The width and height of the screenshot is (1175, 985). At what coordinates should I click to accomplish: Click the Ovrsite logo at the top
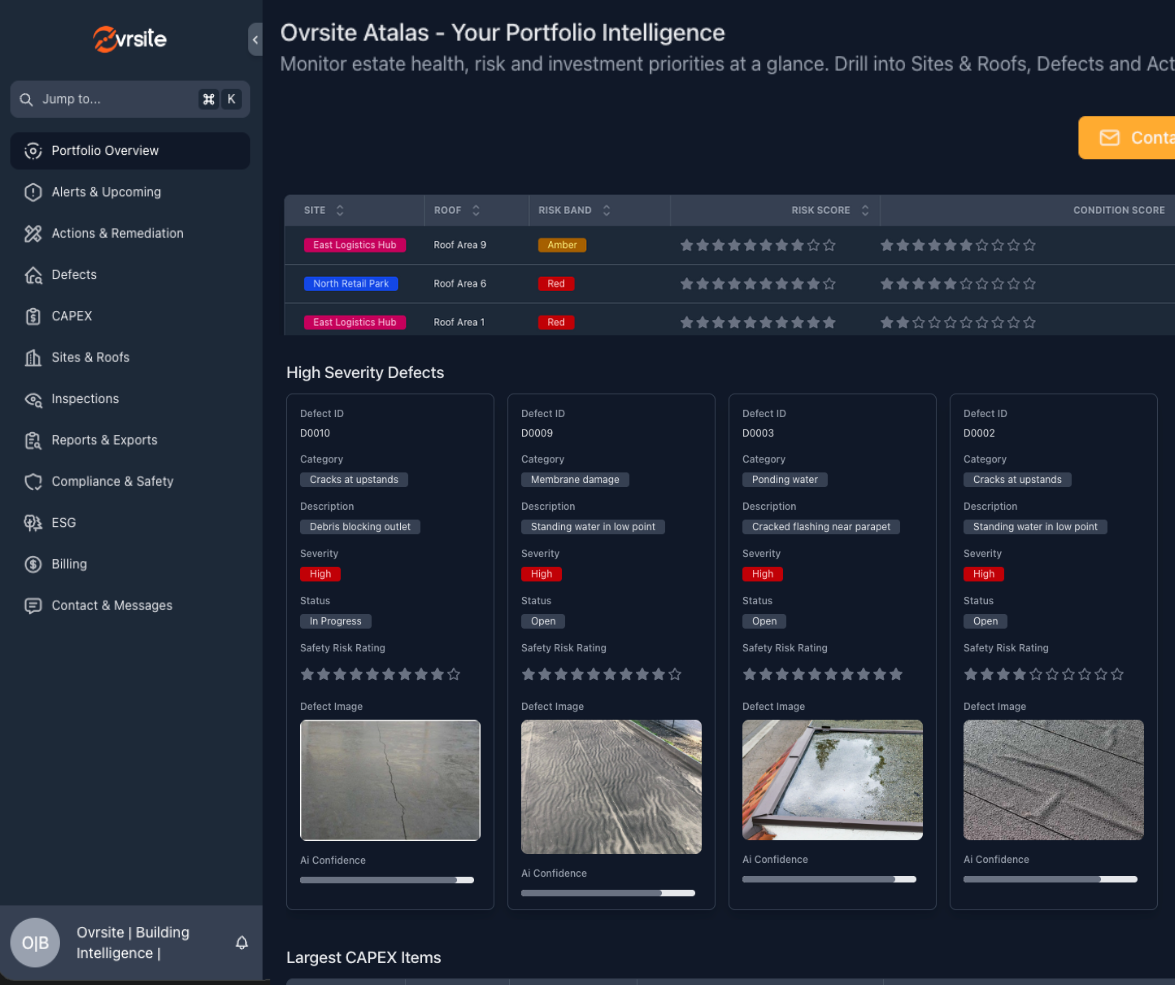coord(129,39)
